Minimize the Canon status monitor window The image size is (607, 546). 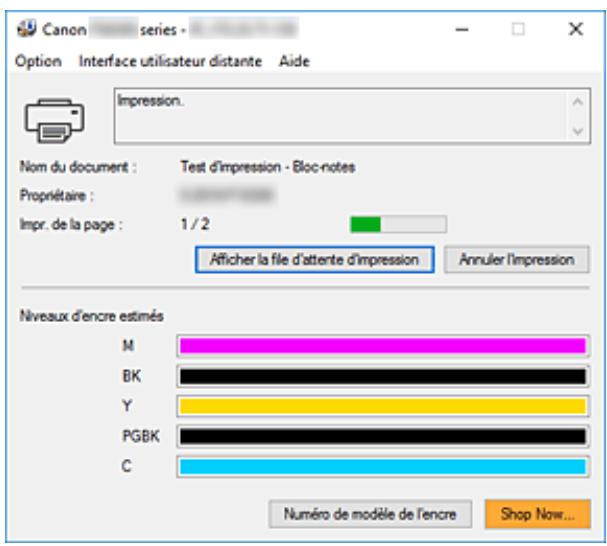pyautogui.click(x=462, y=29)
